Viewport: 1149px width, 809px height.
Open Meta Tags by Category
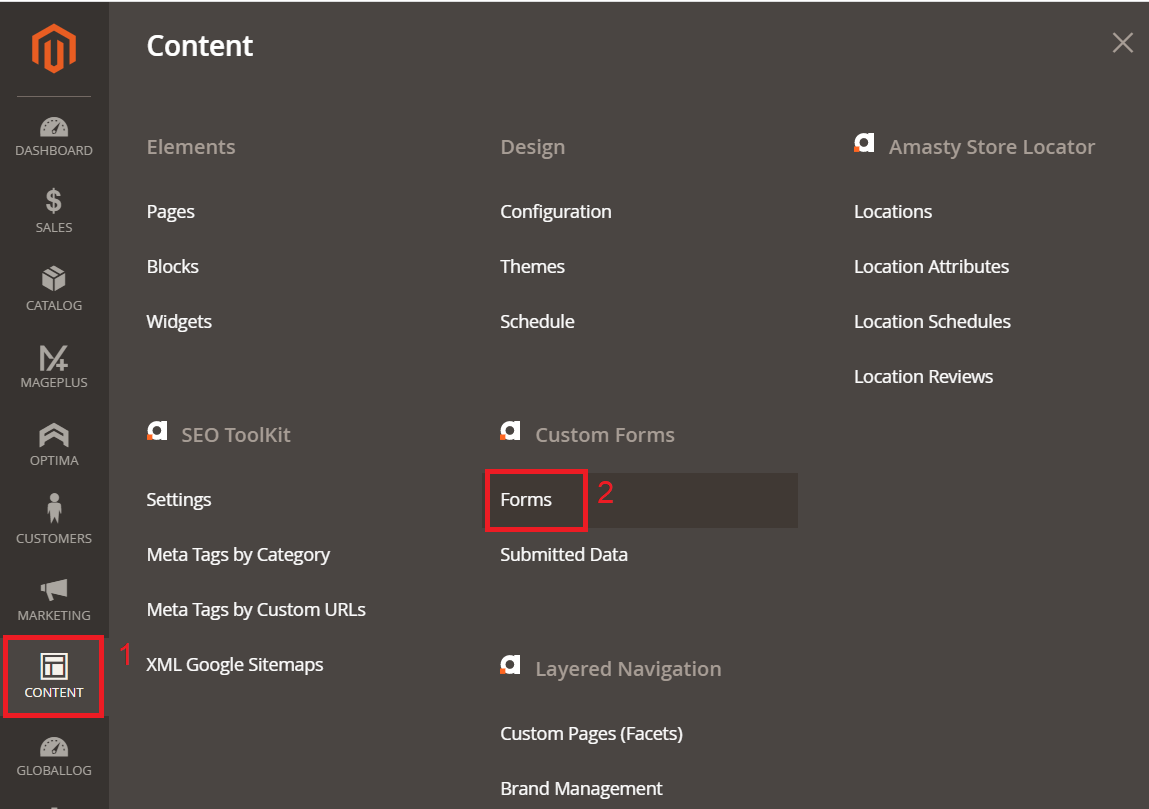[x=238, y=555]
